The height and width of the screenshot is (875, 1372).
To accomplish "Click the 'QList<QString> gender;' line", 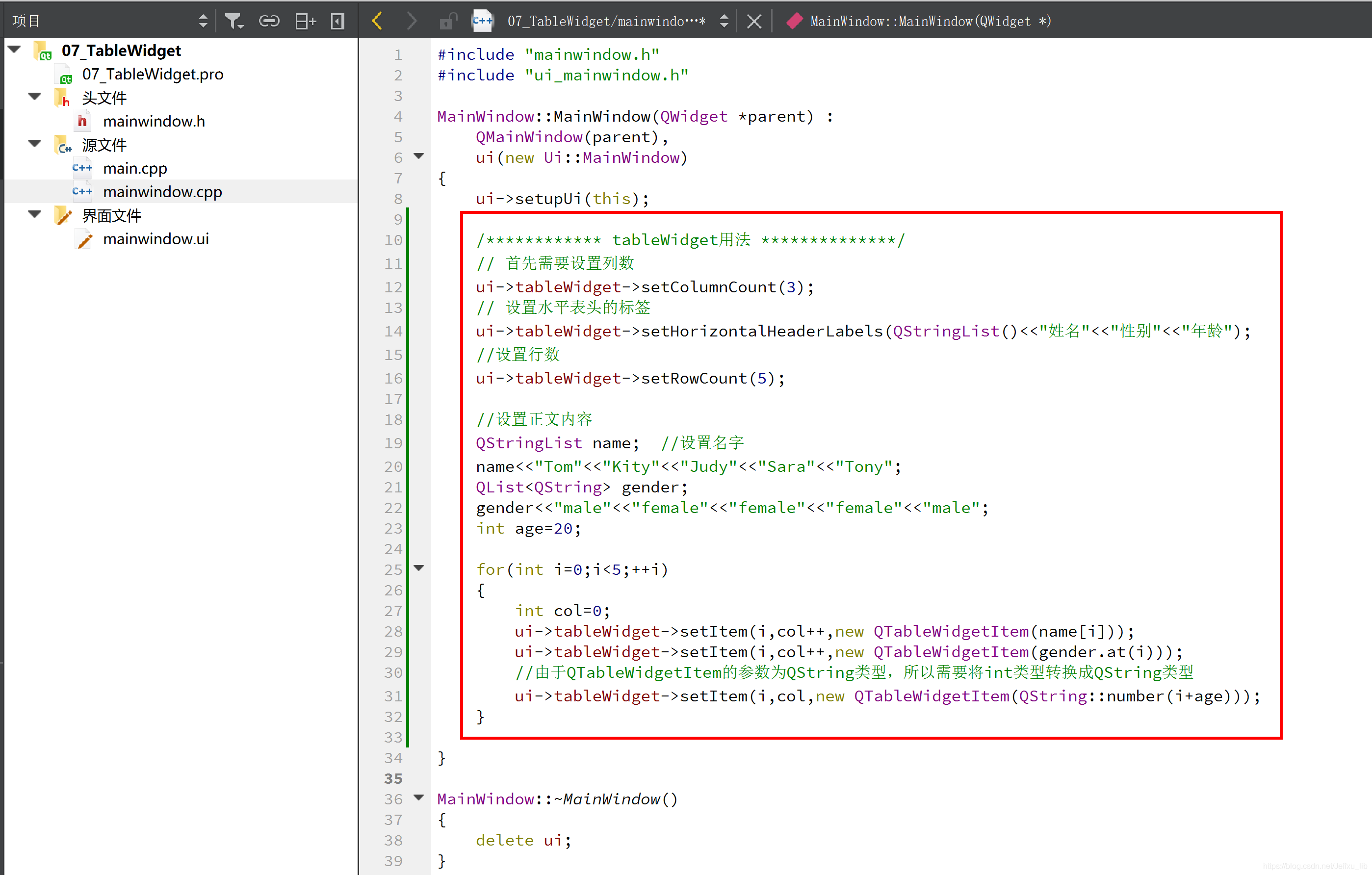I will click(x=582, y=488).
